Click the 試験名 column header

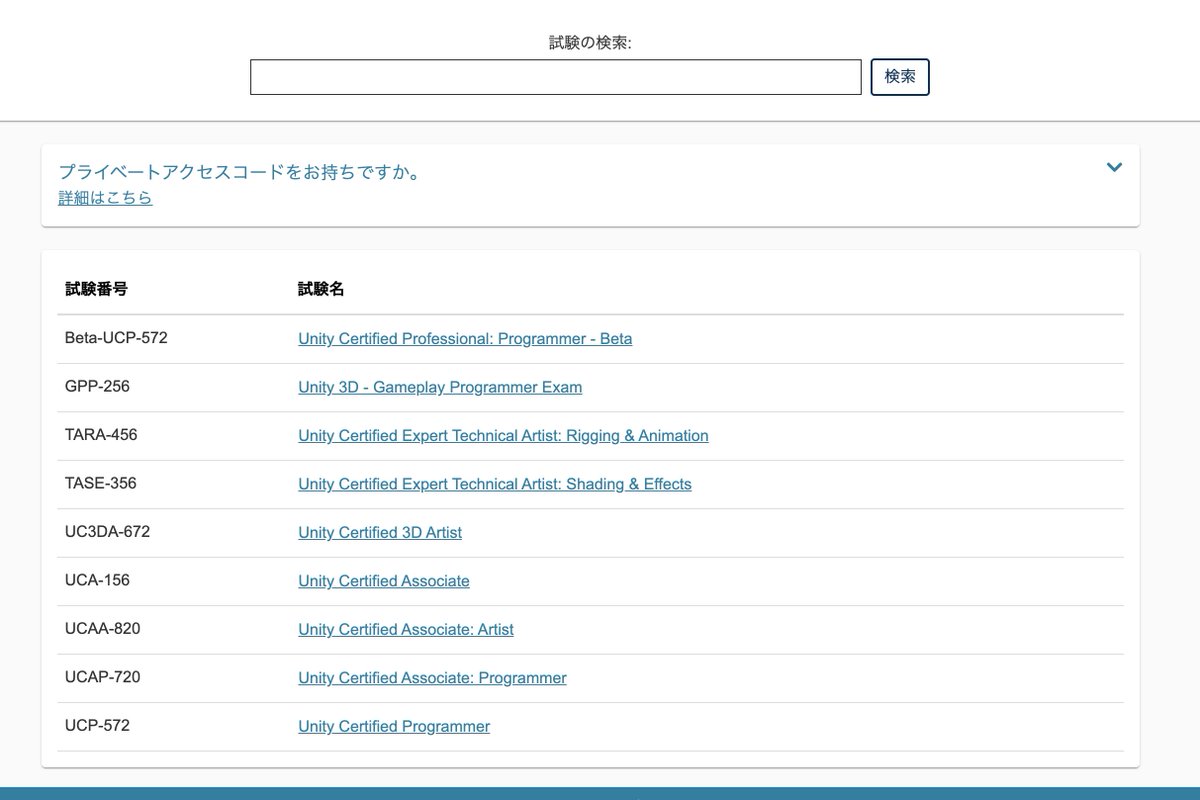point(321,289)
